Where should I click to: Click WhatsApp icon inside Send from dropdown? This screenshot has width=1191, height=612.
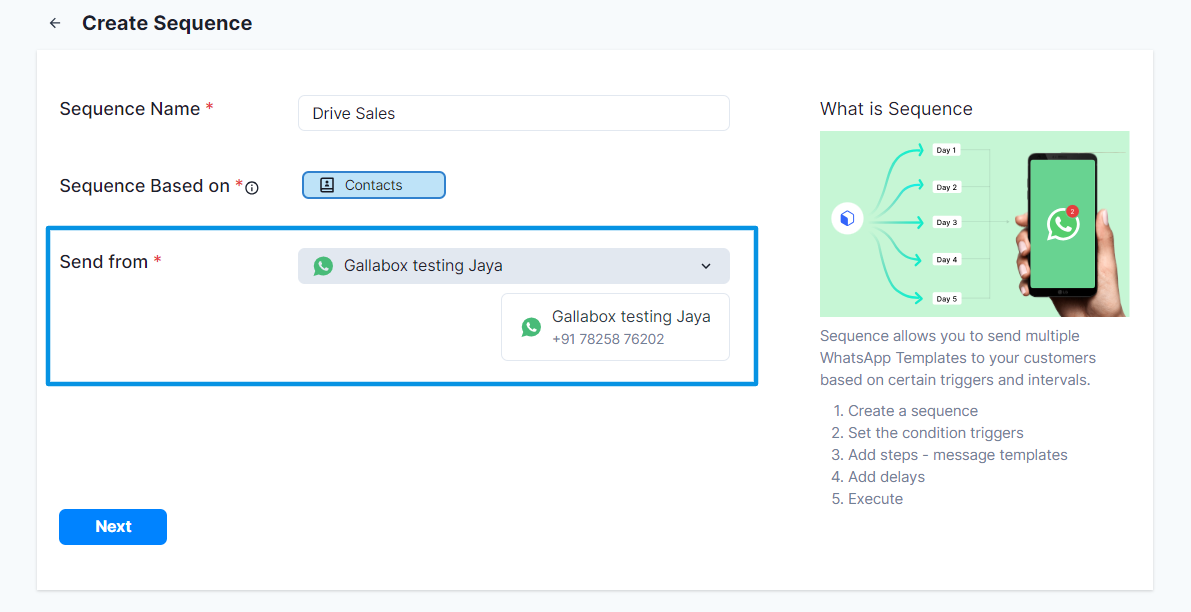point(323,266)
